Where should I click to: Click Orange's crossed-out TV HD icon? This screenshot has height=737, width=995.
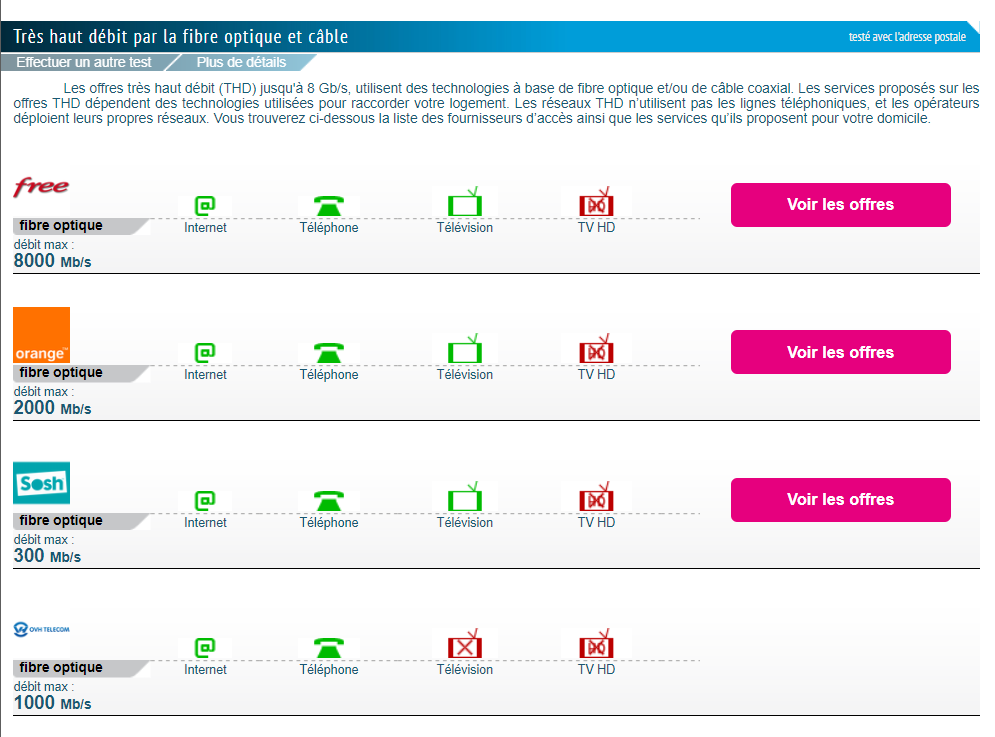coord(596,352)
